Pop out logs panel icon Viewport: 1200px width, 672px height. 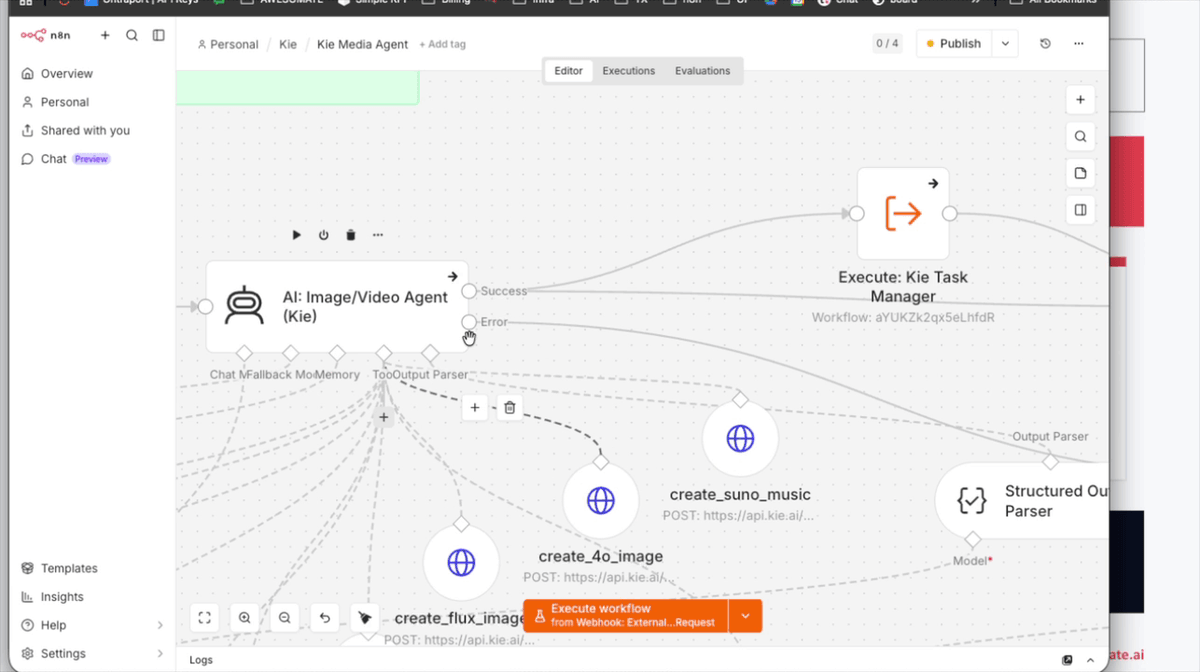pos(1067,660)
